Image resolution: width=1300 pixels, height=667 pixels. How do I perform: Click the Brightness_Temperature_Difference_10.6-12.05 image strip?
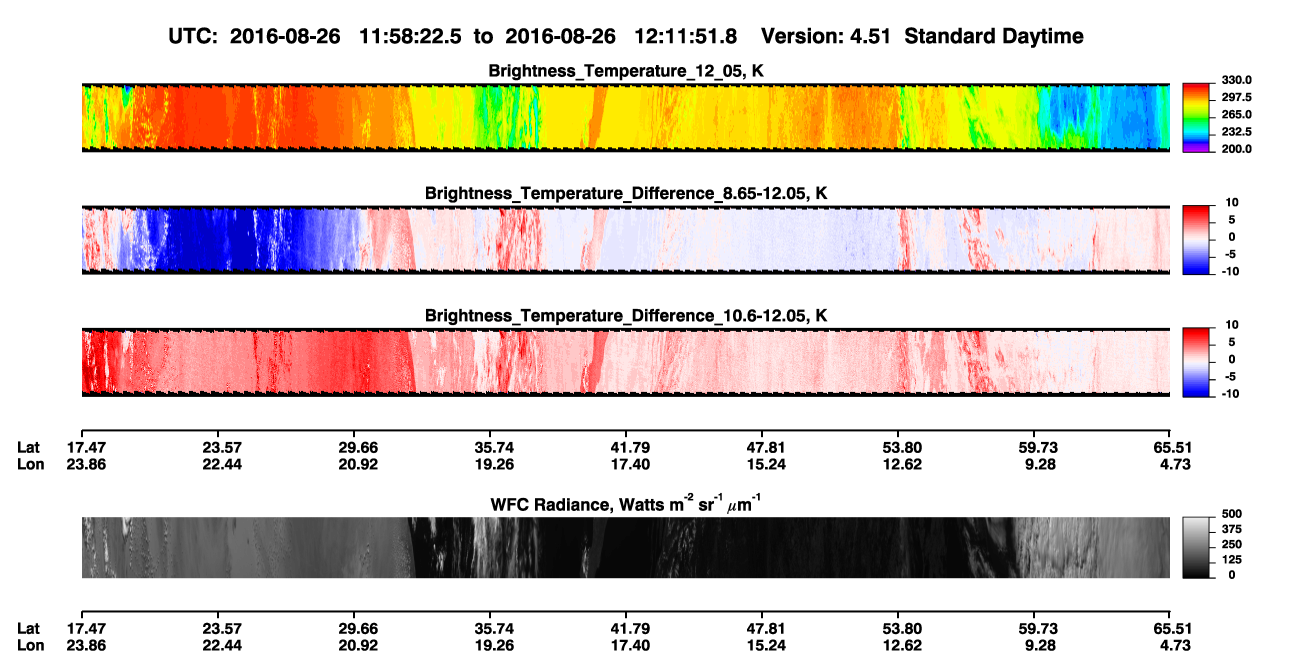point(625,362)
